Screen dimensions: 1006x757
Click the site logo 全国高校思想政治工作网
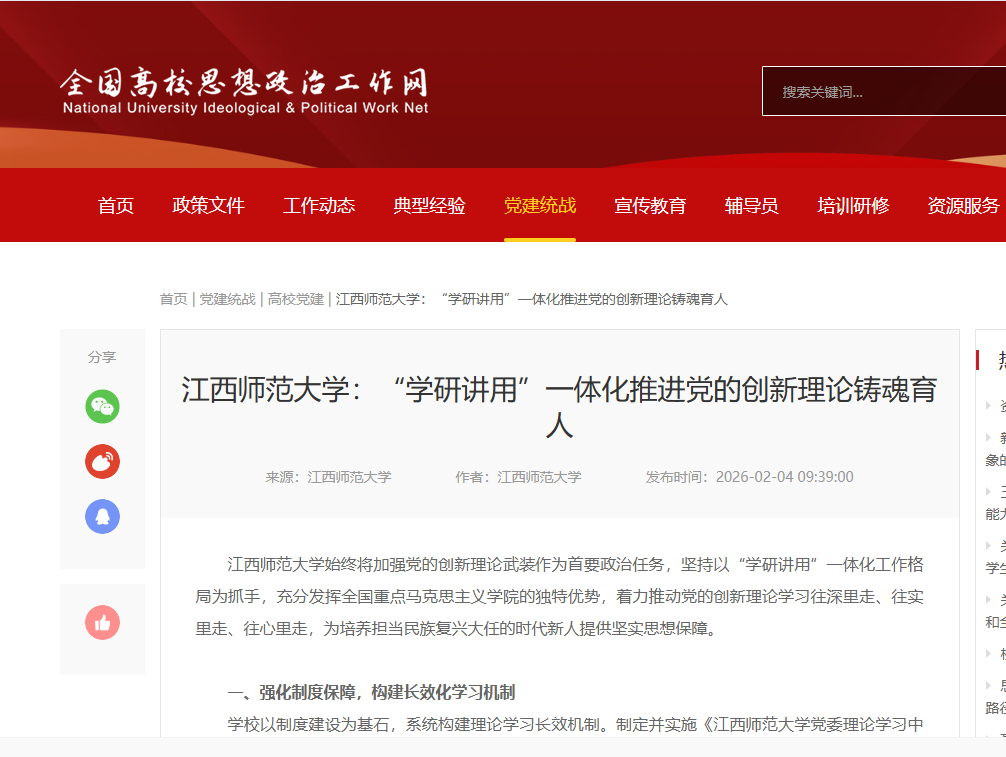pyautogui.click(x=245, y=91)
